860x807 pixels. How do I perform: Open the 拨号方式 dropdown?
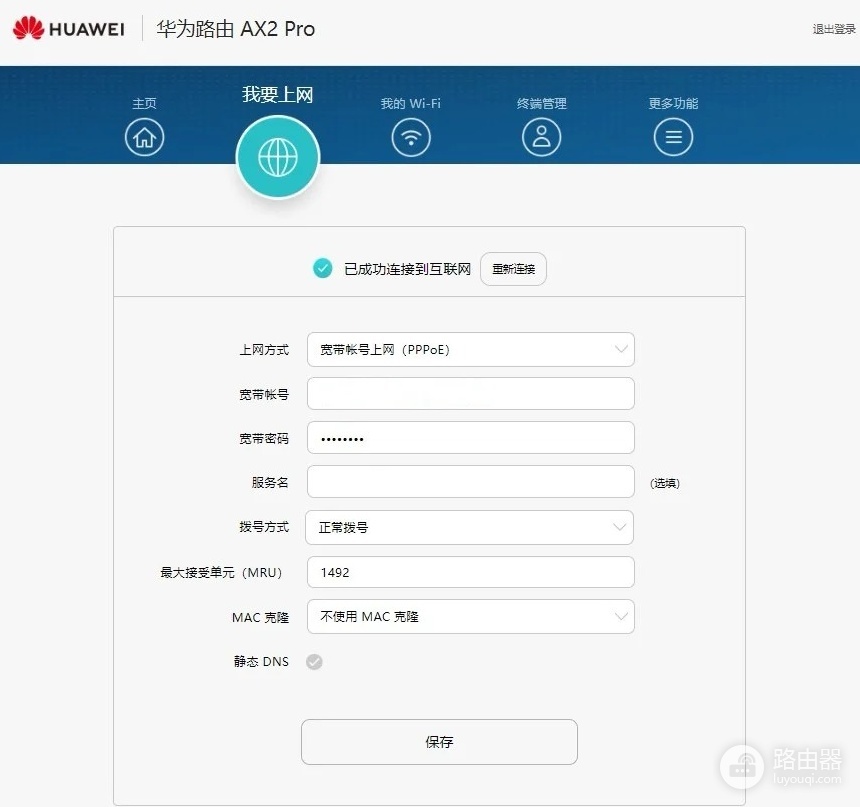(469, 527)
